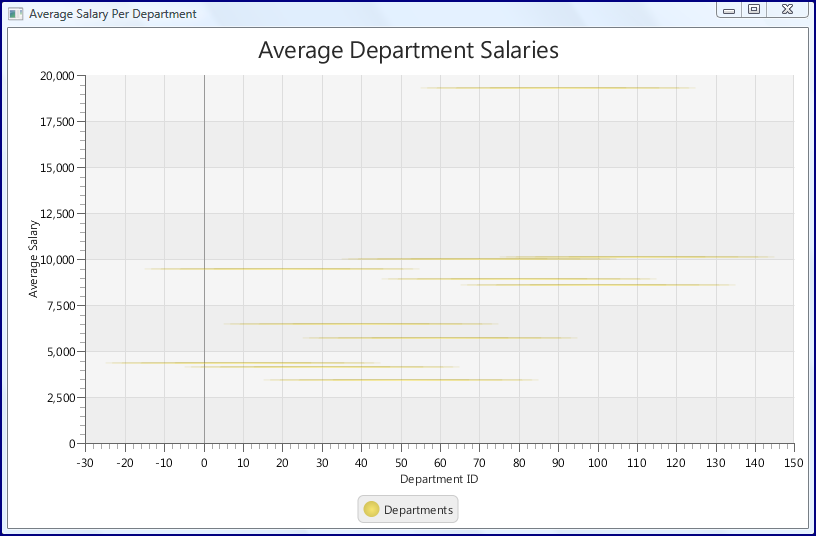
Task: Click the 150 x-axis tick label
Action: point(794,463)
